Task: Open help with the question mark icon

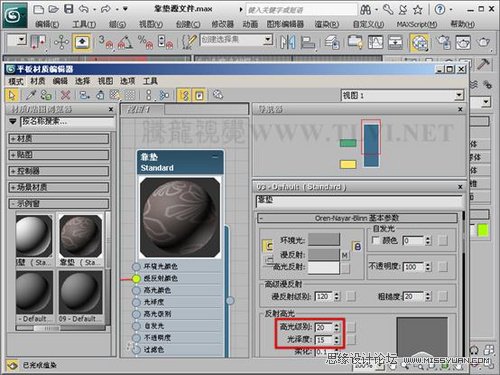Action: [x=440, y=10]
